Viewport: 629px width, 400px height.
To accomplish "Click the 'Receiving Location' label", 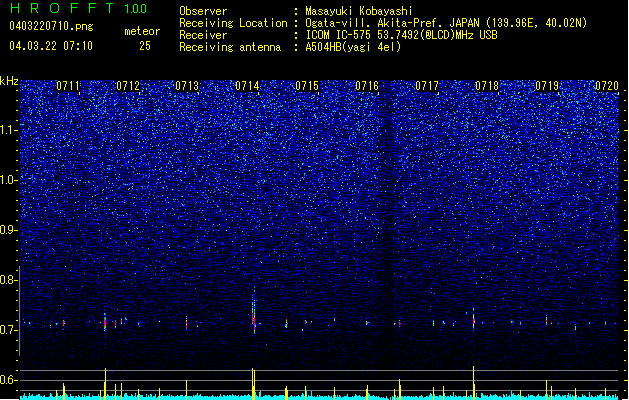I will pyautogui.click(x=233, y=23).
